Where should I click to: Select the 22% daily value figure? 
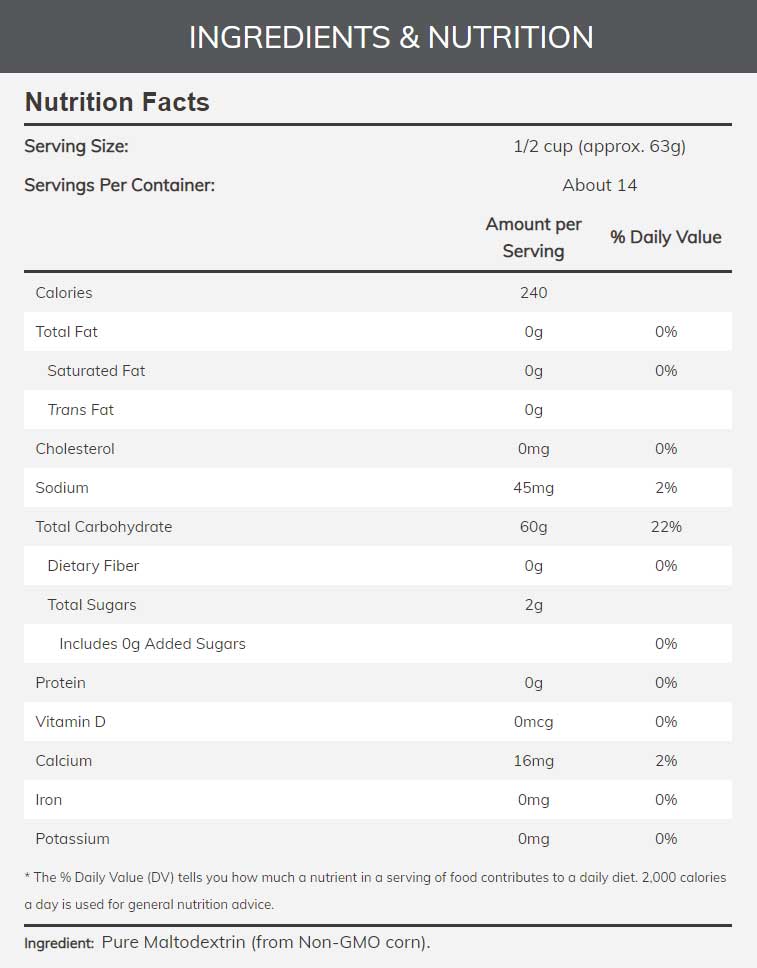666,527
